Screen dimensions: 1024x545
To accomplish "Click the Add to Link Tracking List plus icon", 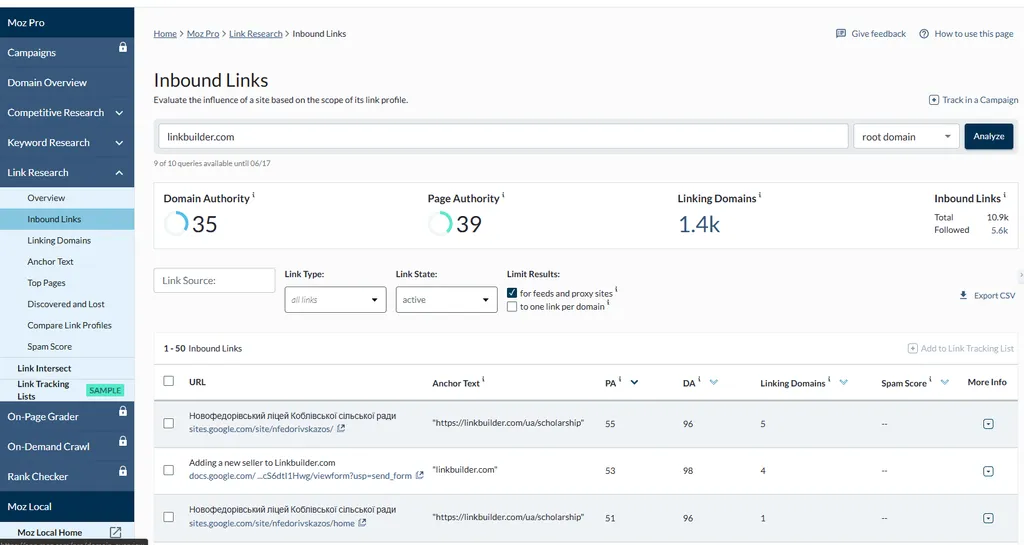I will [x=912, y=349].
